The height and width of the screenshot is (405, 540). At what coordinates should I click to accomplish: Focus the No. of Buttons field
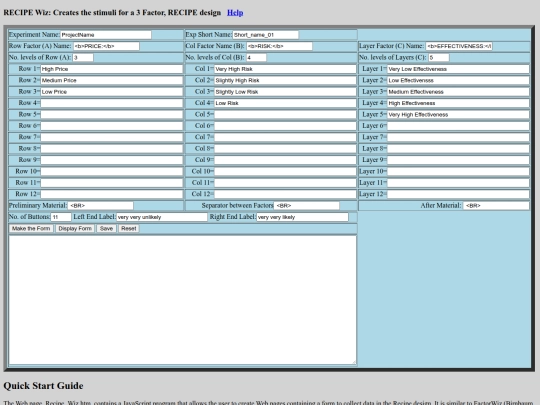click(x=61, y=217)
